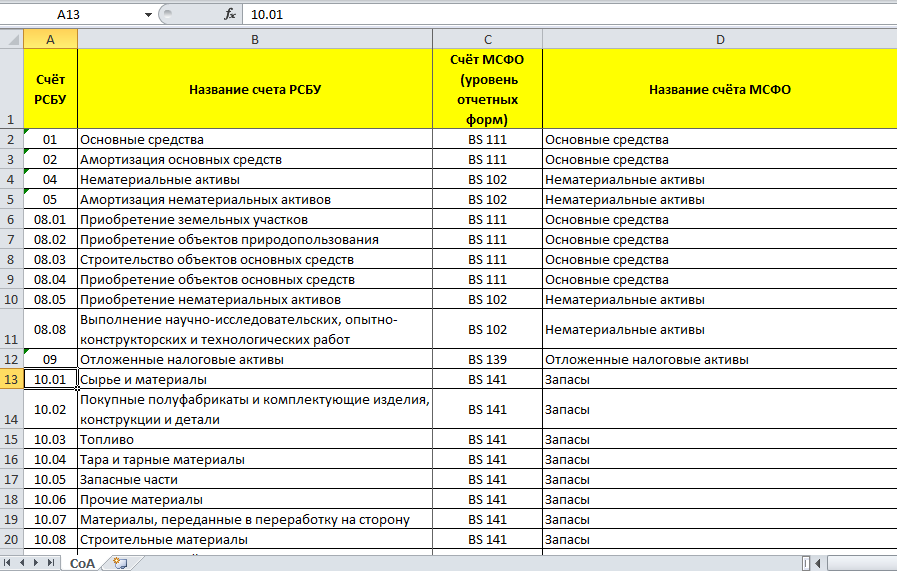Select row 11 header

pos(11,329)
